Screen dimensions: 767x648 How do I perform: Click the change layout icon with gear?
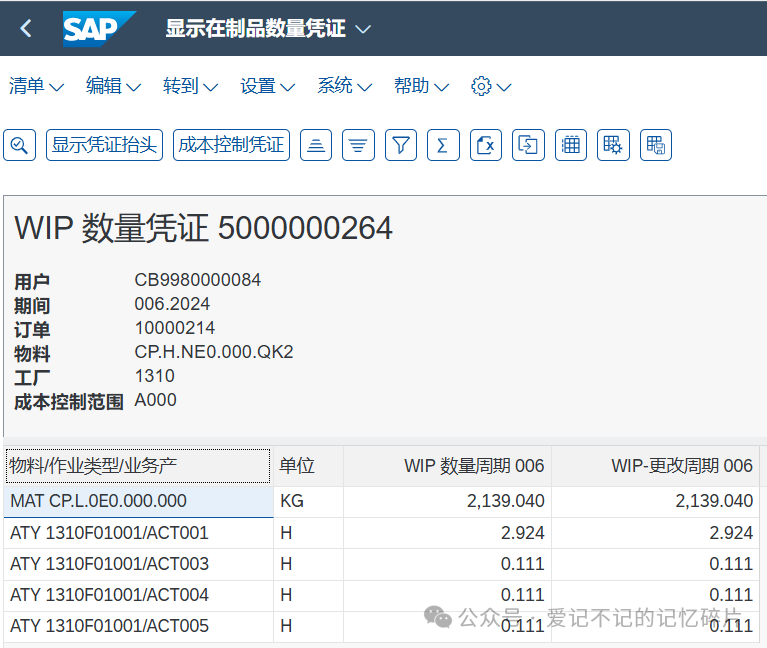click(613, 145)
